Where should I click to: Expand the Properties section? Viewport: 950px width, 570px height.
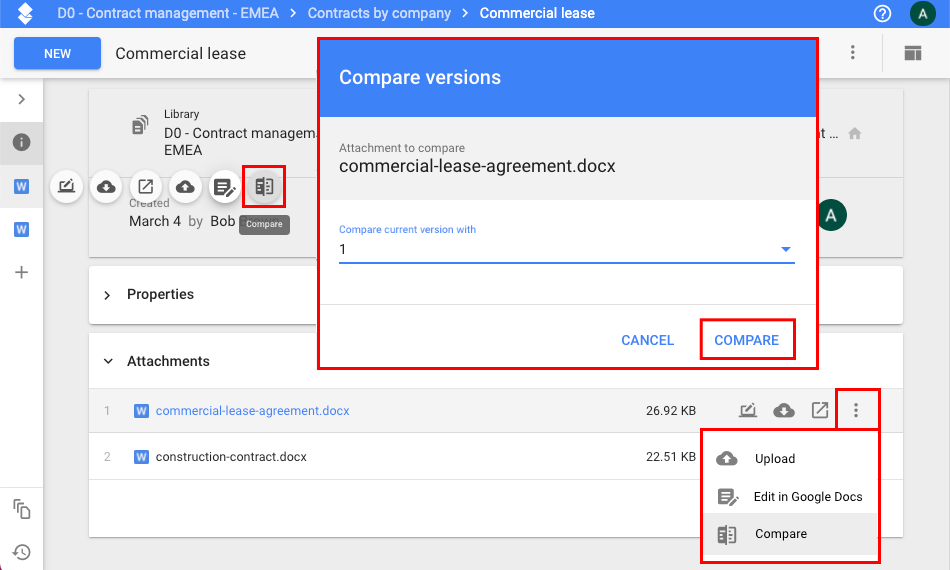coord(107,295)
